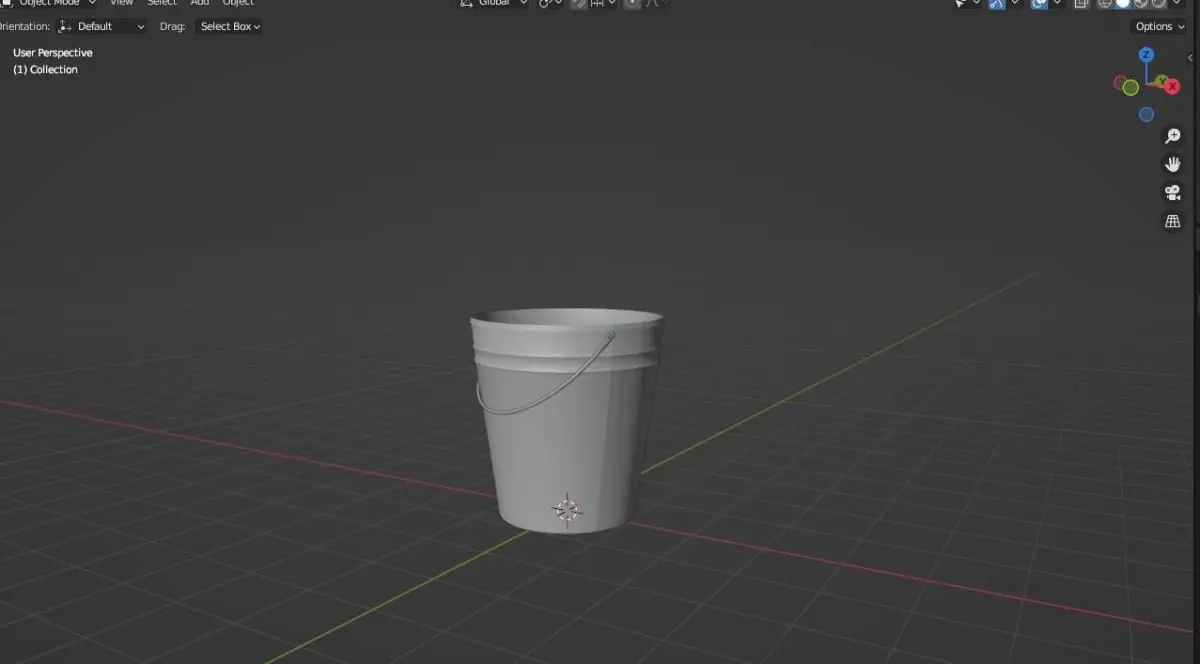Click the 3D cursor at bucket base

567,510
